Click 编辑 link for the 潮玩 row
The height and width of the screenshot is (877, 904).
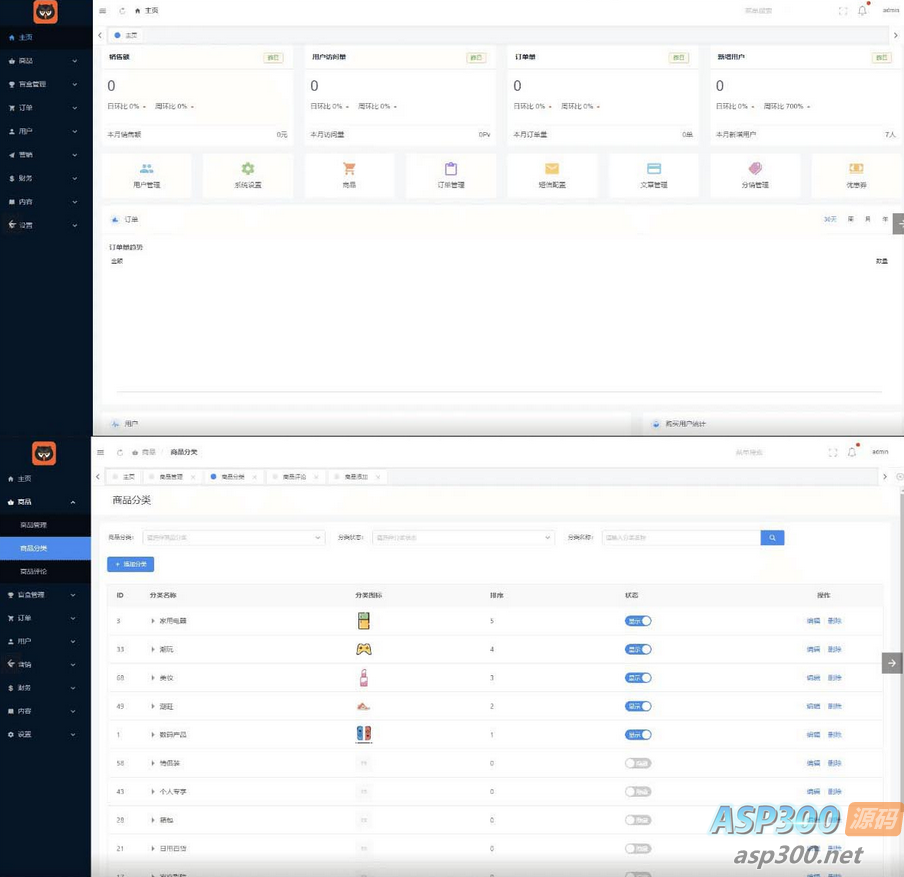(x=813, y=650)
